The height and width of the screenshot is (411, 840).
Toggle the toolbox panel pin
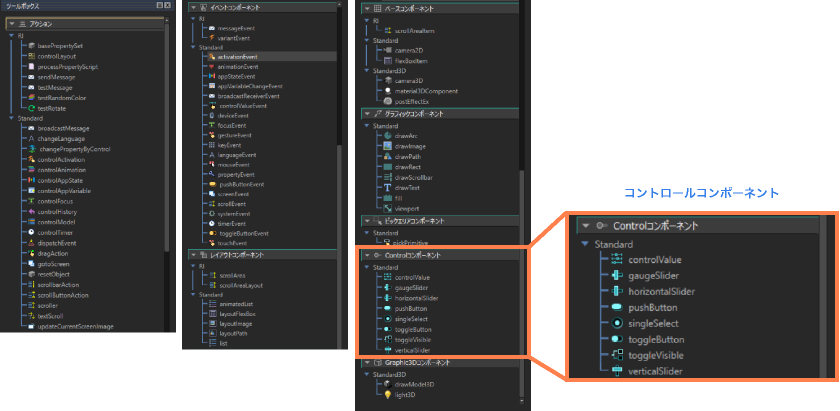[161, 6]
